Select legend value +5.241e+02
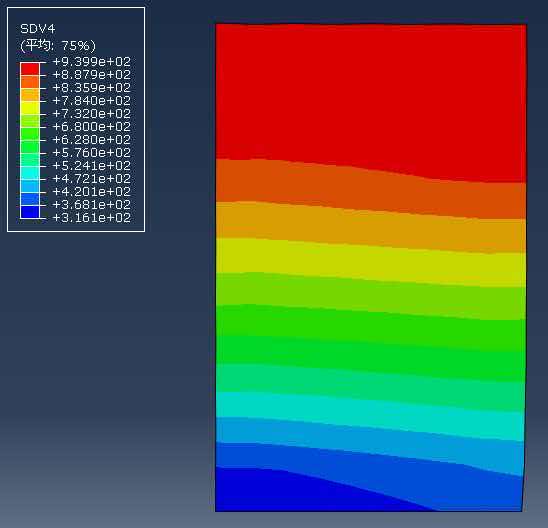 tap(92, 165)
